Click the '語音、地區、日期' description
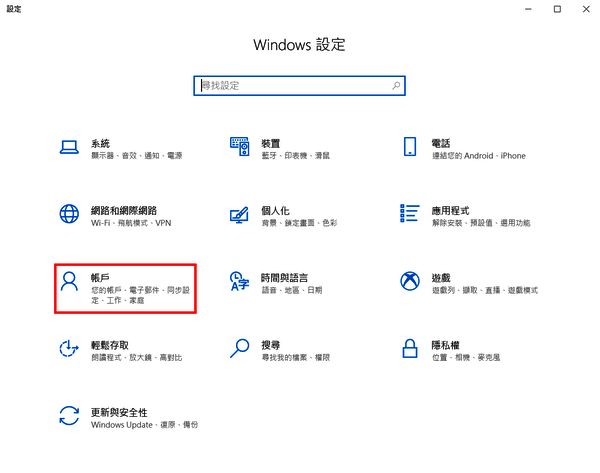600x473 pixels. click(292, 290)
